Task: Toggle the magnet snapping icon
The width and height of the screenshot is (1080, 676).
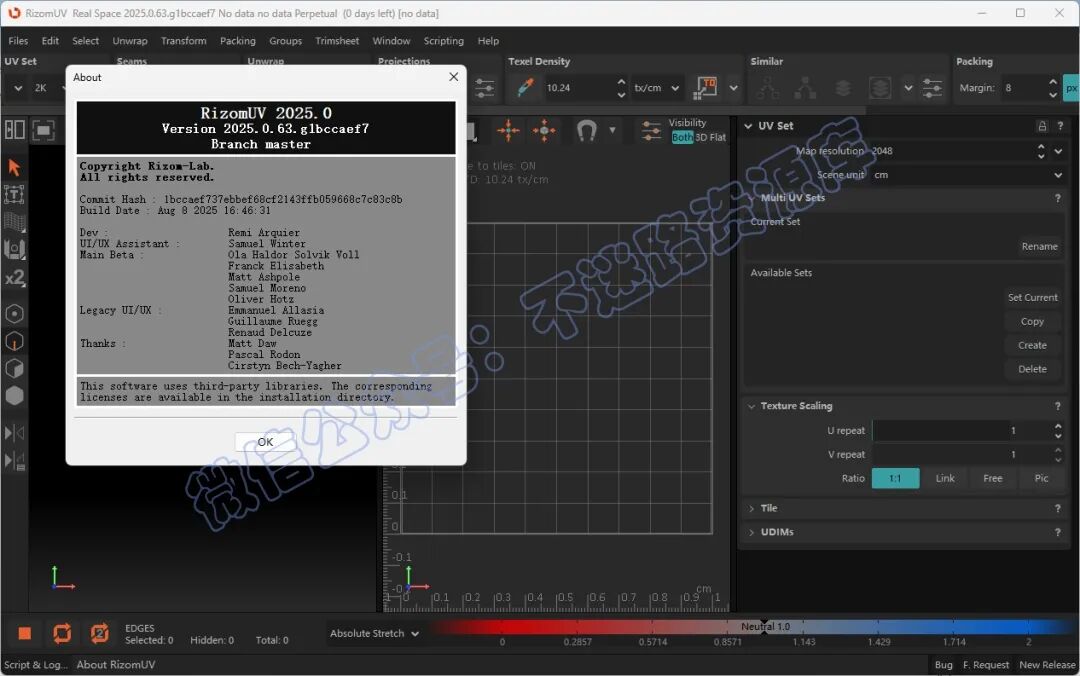Action: 586,130
